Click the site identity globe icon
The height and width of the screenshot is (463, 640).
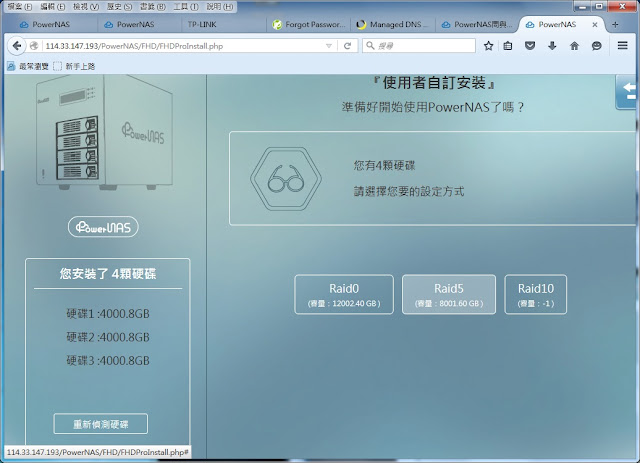click(34, 46)
